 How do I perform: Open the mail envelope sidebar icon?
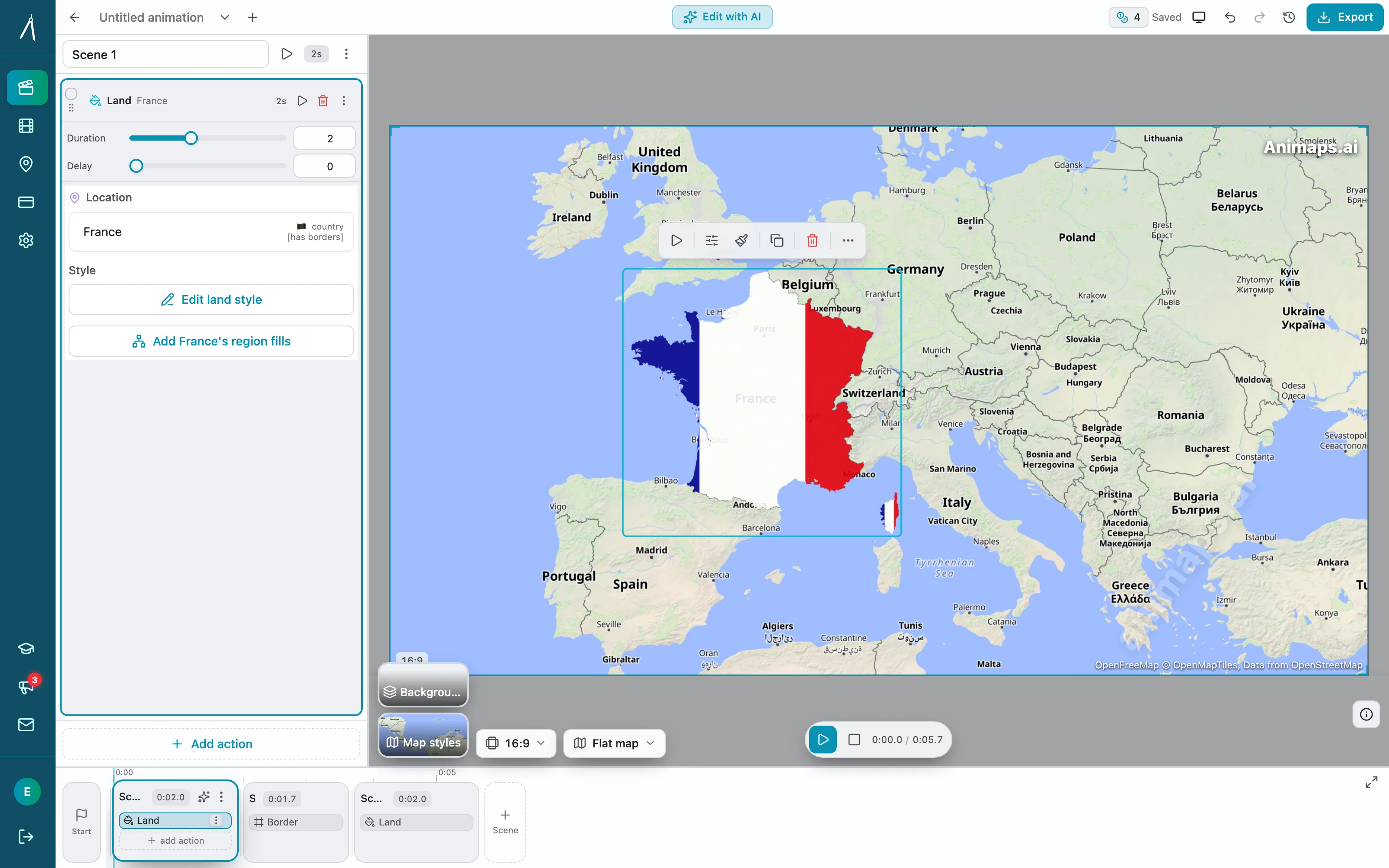(x=26, y=724)
